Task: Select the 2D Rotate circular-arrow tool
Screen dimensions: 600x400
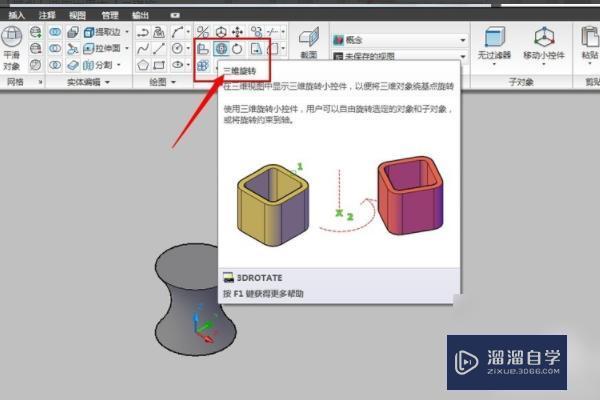Action: 238,49
